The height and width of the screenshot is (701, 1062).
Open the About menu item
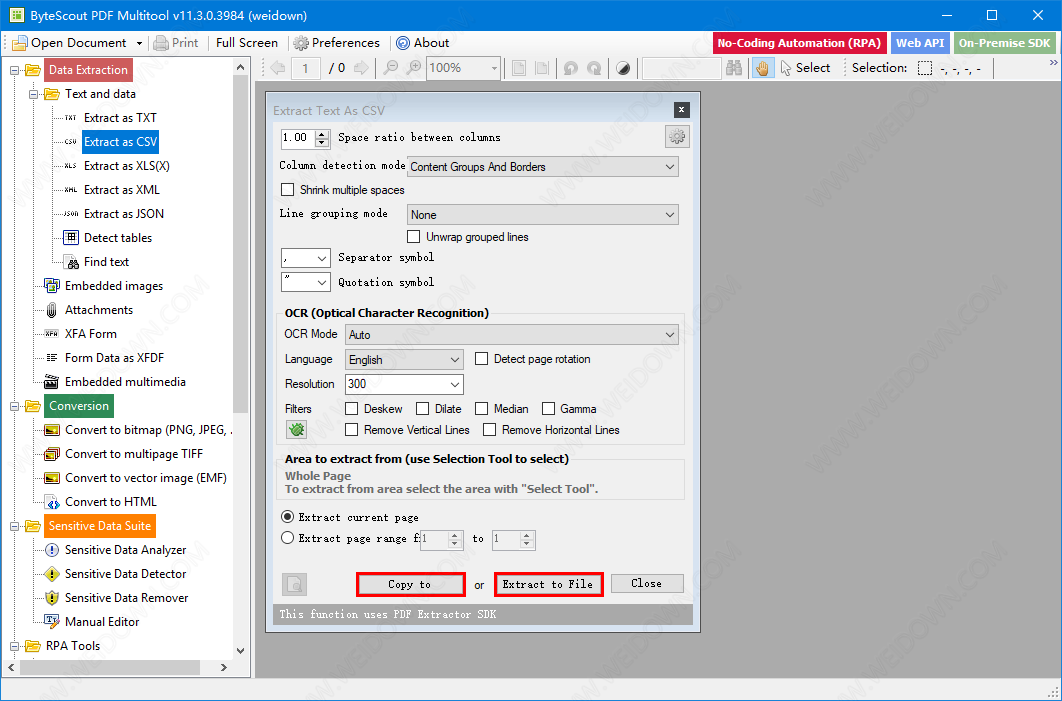pyautogui.click(x=423, y=43)
